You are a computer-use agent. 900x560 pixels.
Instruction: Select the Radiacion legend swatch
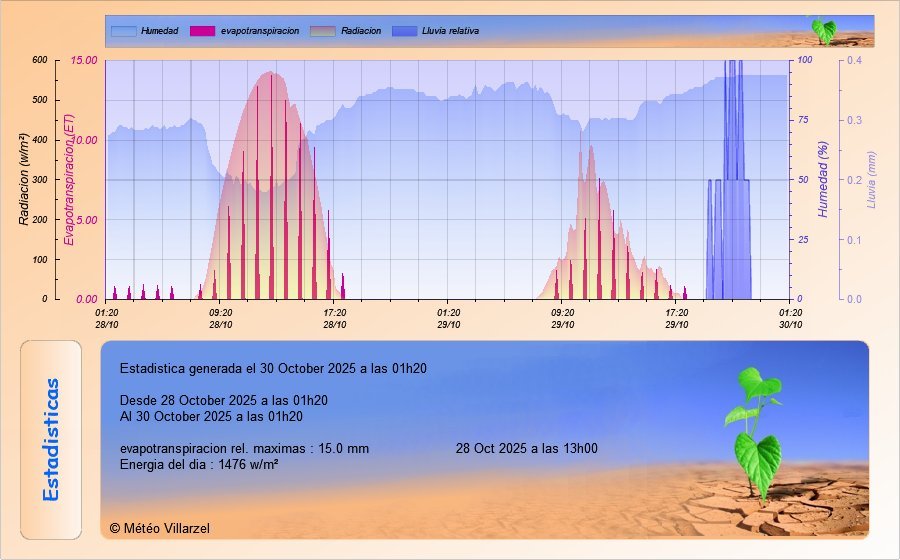pyautogui.click(x=323, y=31)
